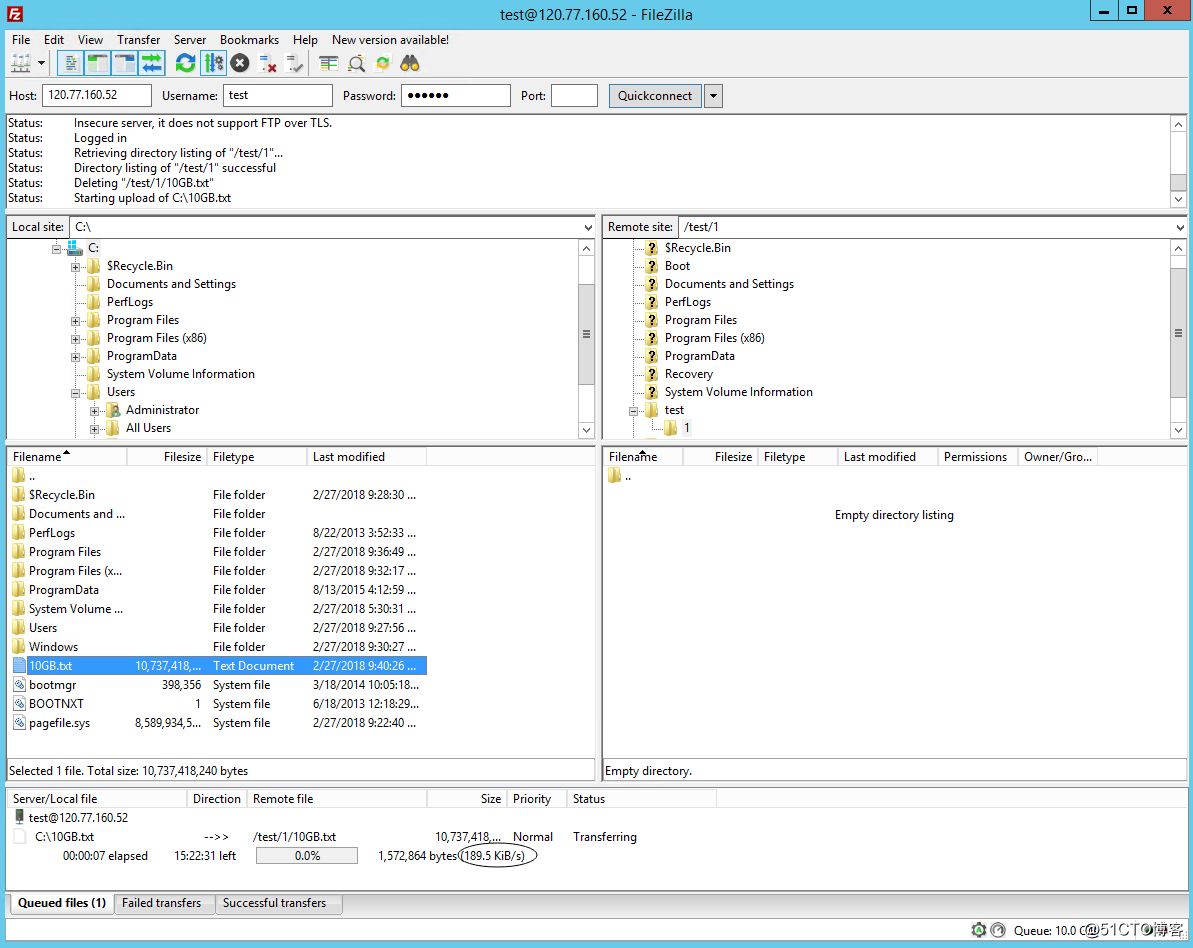Click the speed limit gauge icon in status bar
Screen dimensions: 1193x948
[998, 930]
